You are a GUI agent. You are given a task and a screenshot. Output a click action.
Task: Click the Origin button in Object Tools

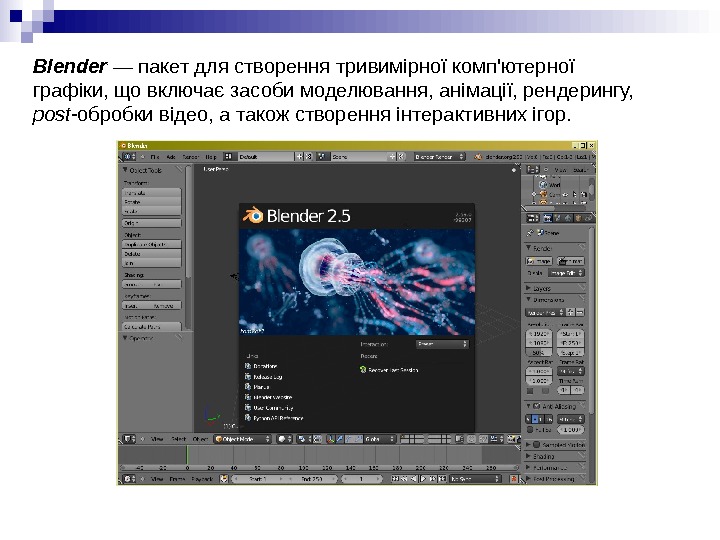pos(152,223)
